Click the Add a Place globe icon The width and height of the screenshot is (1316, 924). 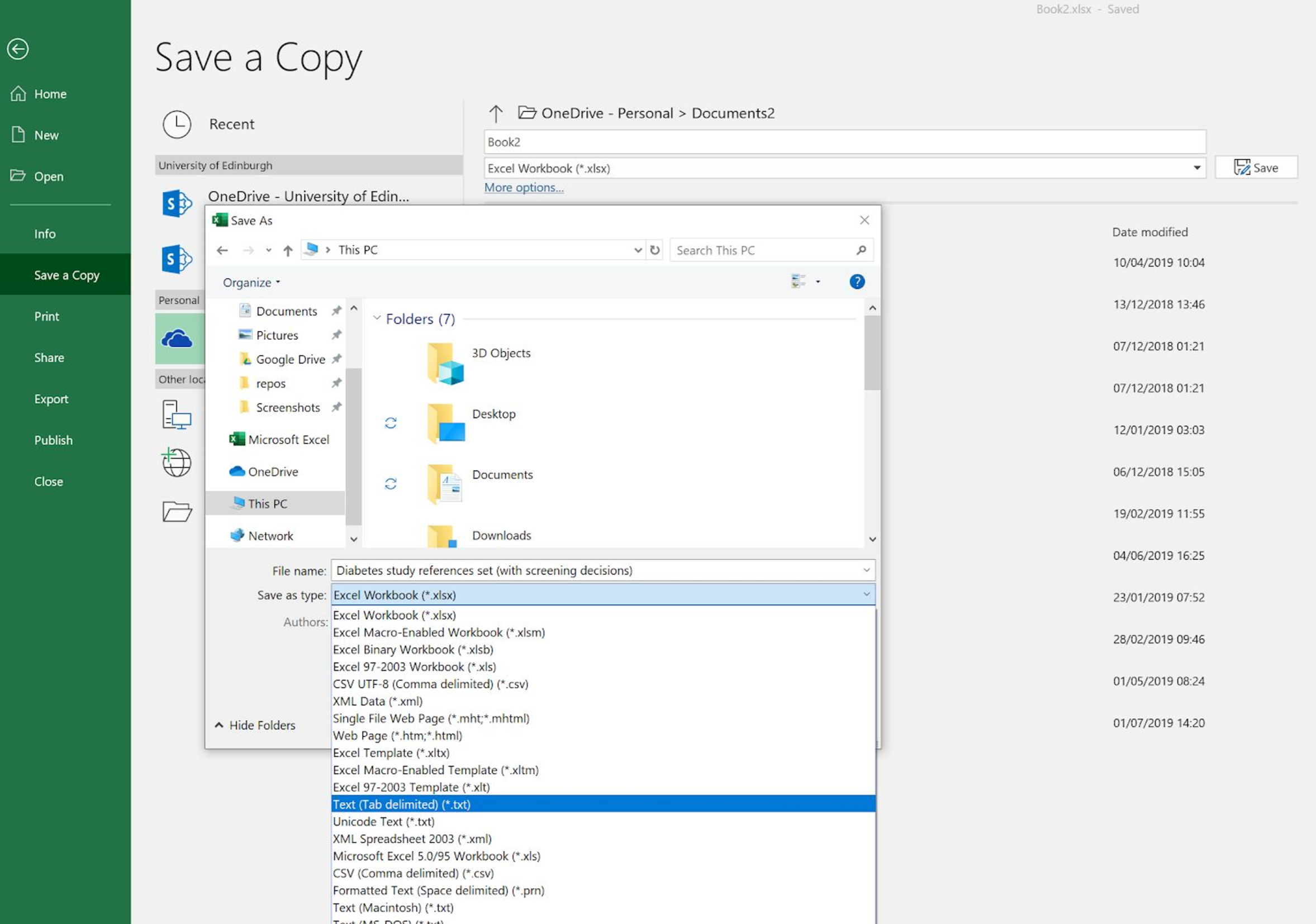pyautogui.click(x=177, y=463)
